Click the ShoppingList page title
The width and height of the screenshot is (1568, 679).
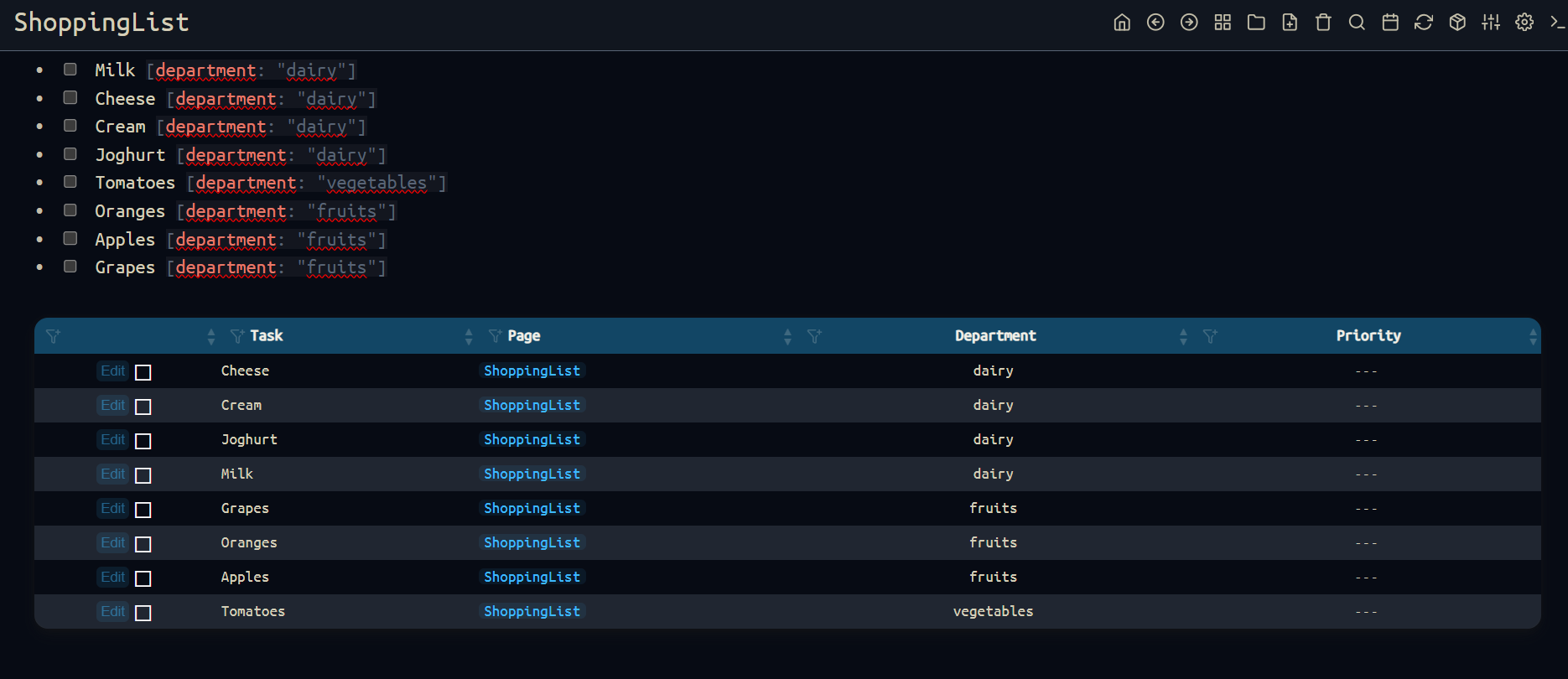point(101,23)
